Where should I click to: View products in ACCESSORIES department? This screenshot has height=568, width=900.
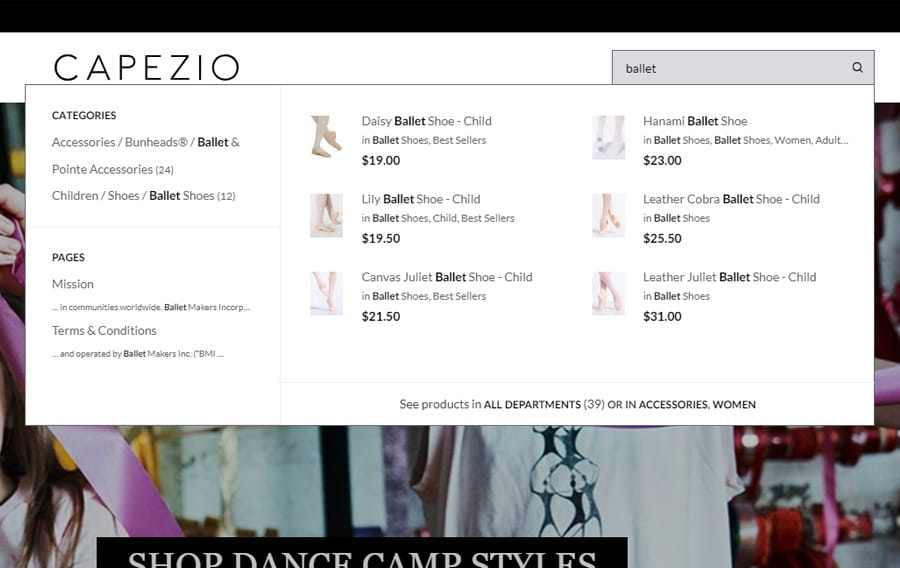tap(673, 404)
